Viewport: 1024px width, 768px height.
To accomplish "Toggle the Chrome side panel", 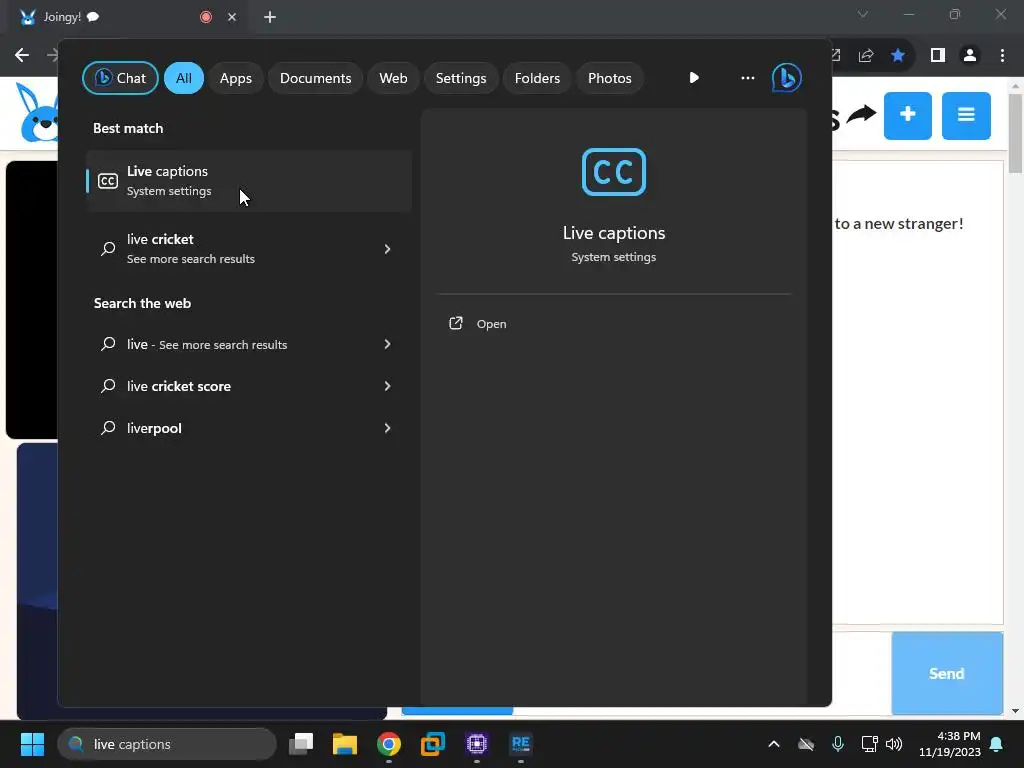I will click(x=938, y=56).
